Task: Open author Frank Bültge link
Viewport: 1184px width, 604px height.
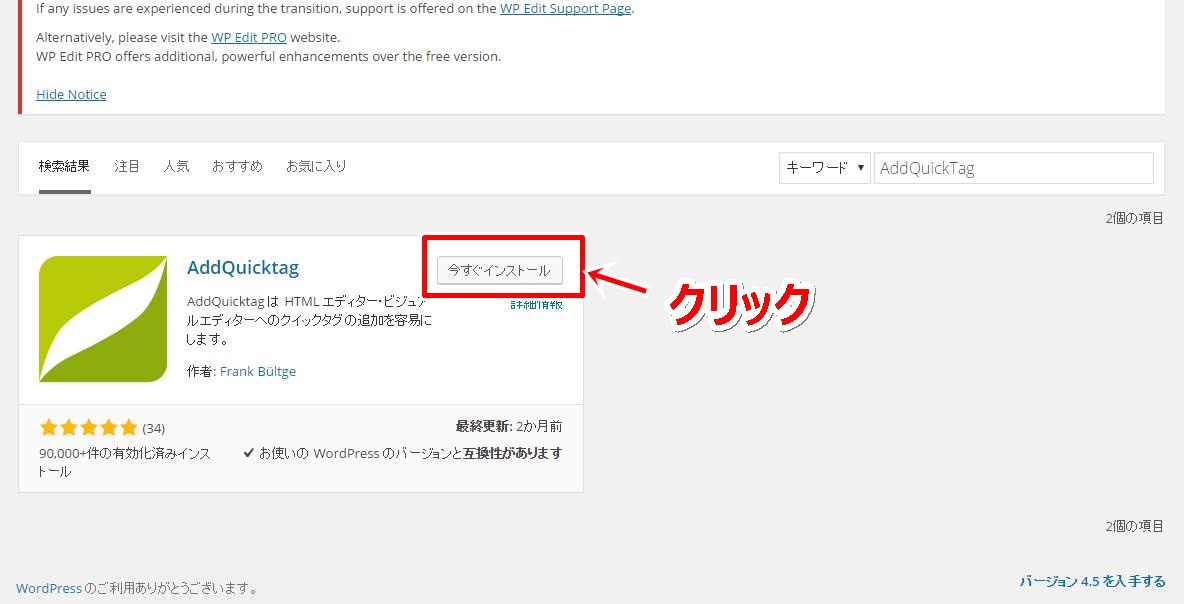Action: click(257, 371)
